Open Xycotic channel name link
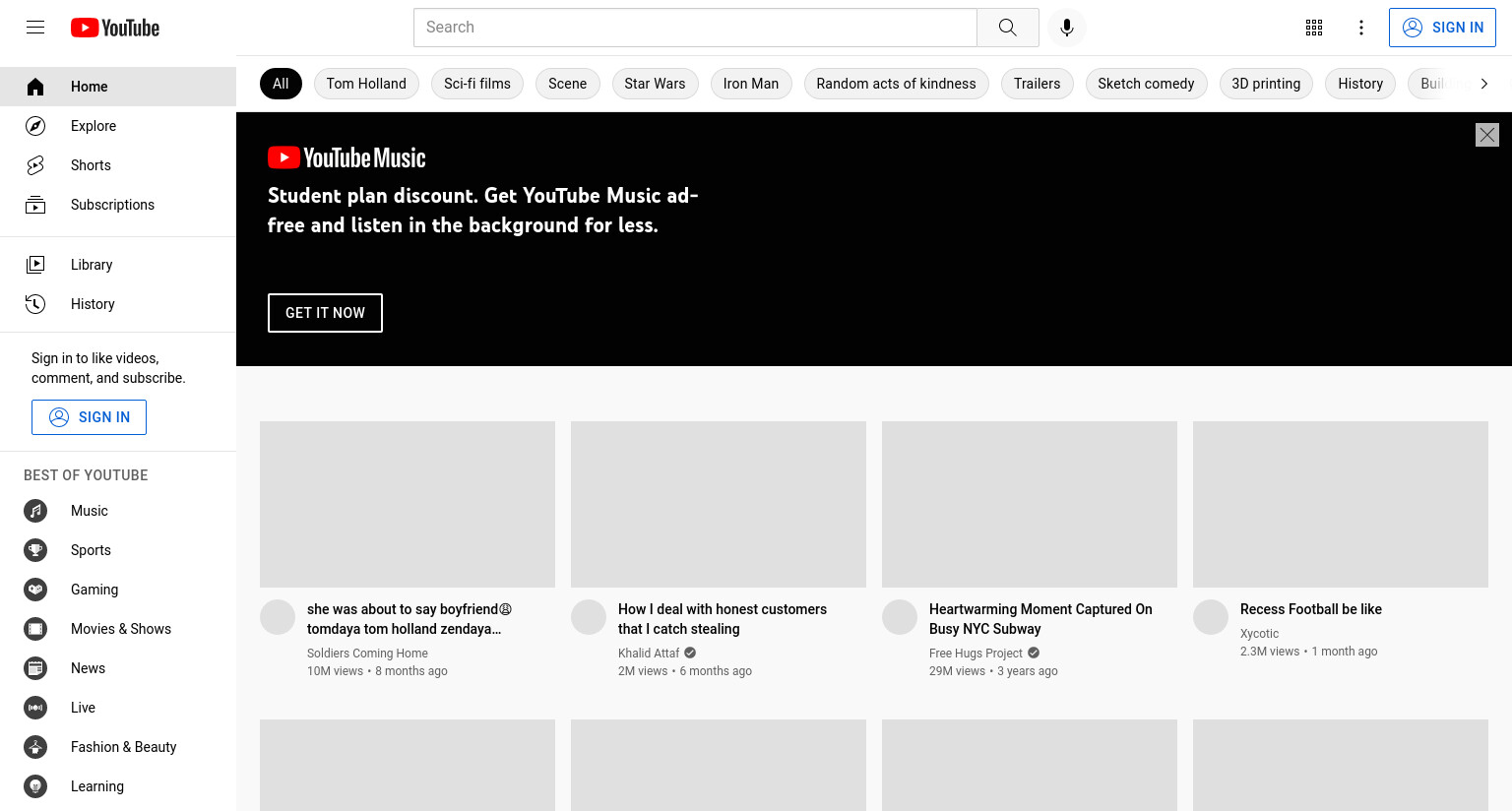This screenshot has height=811, width=1512. point(1259,634)
